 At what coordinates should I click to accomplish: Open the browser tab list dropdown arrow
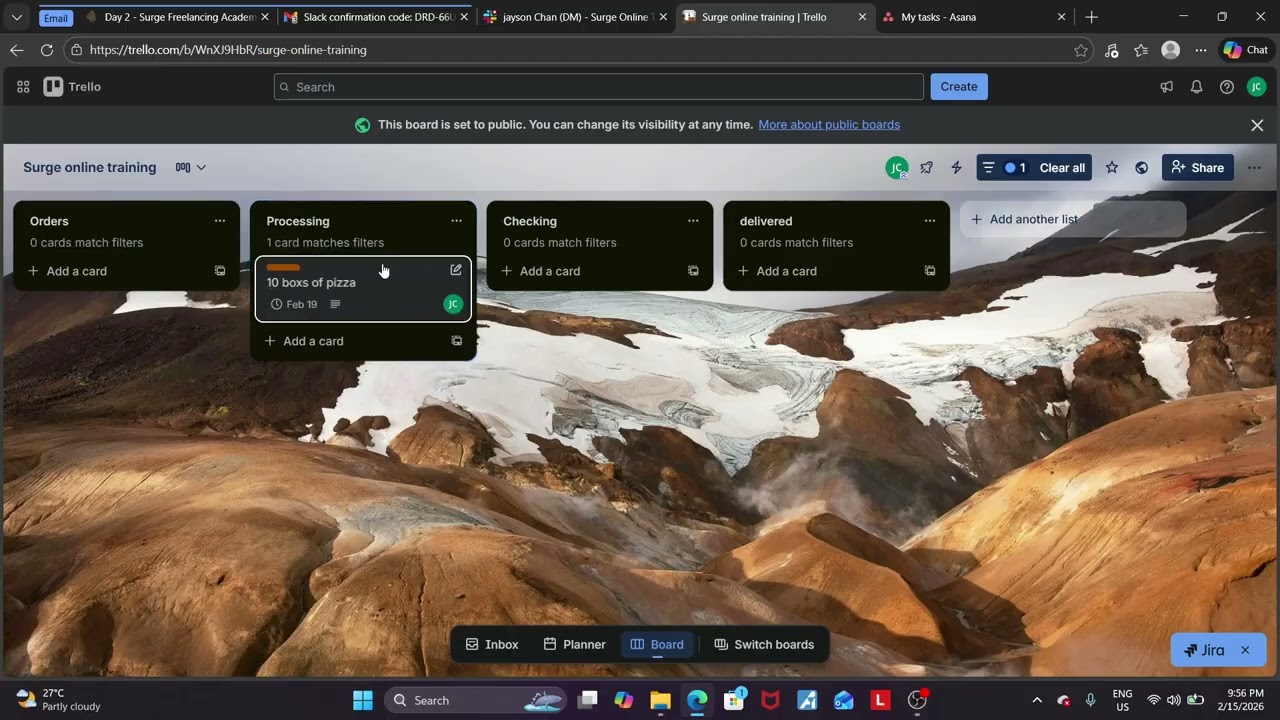point(16,17)
